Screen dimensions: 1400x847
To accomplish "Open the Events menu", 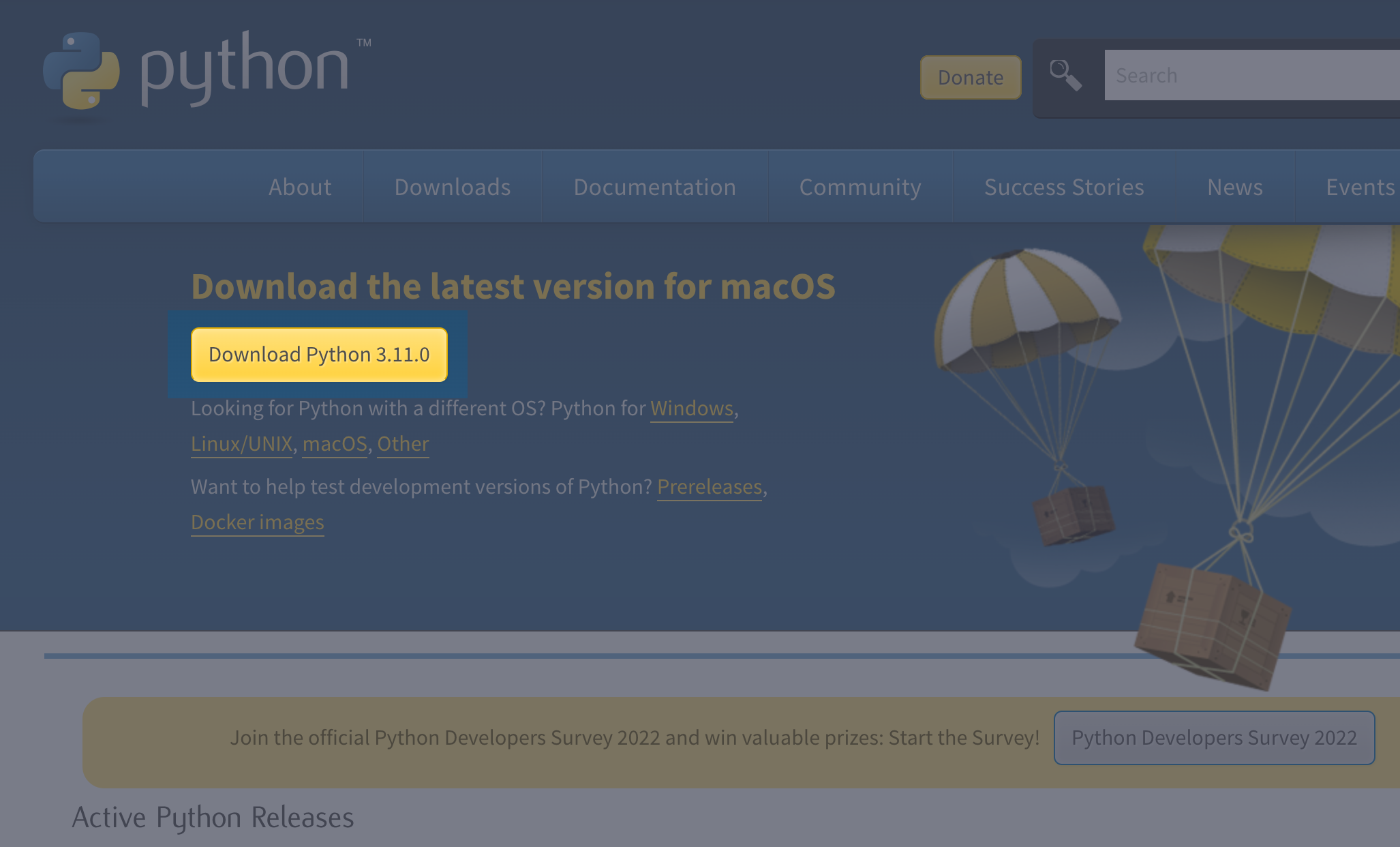I will pos(1360,187).
